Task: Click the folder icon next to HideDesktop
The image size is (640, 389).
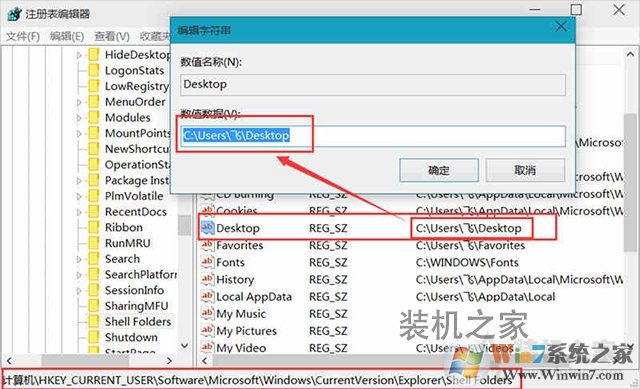Action: point(94,55)
